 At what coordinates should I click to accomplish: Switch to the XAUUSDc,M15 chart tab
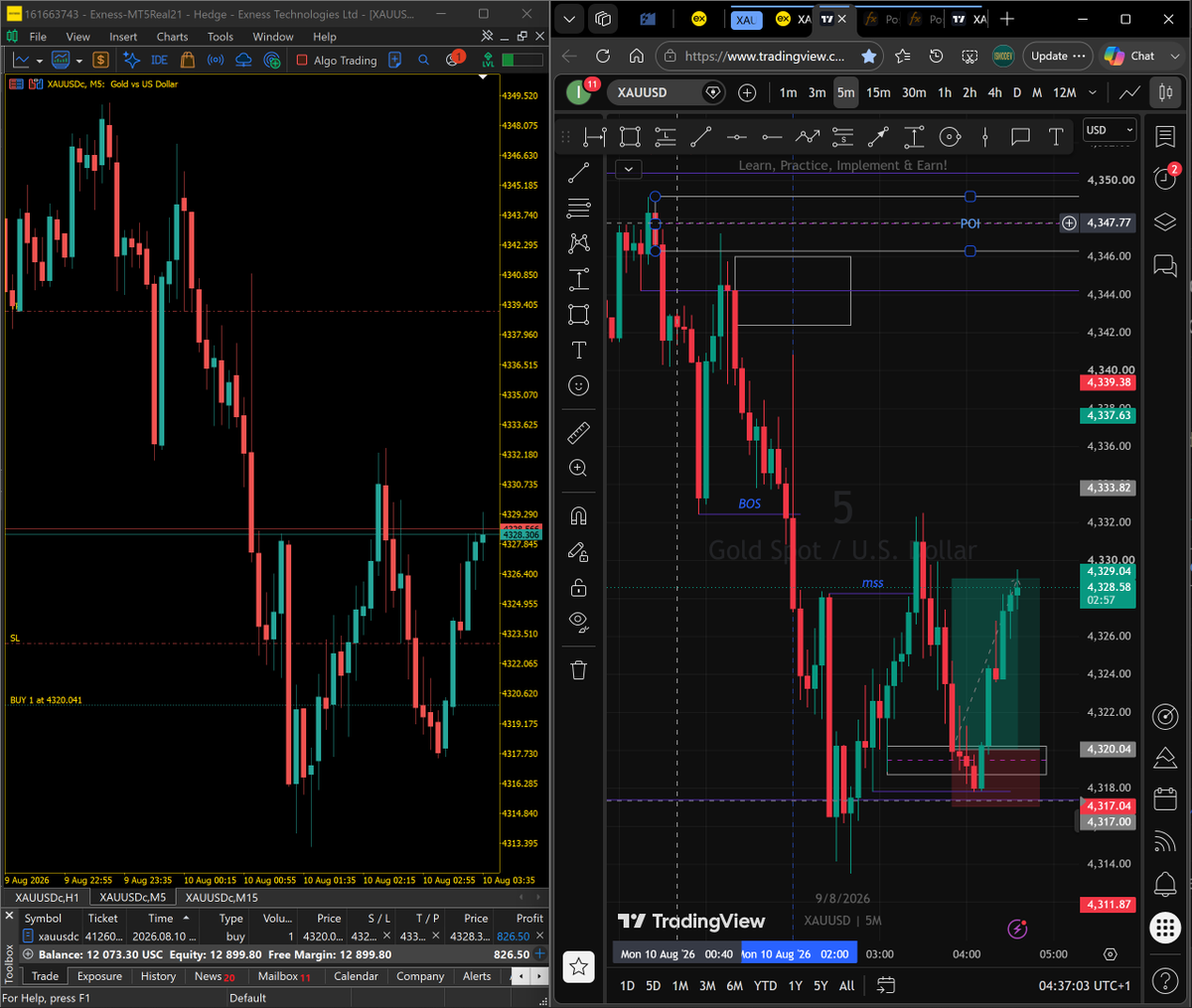coord(222,898)
